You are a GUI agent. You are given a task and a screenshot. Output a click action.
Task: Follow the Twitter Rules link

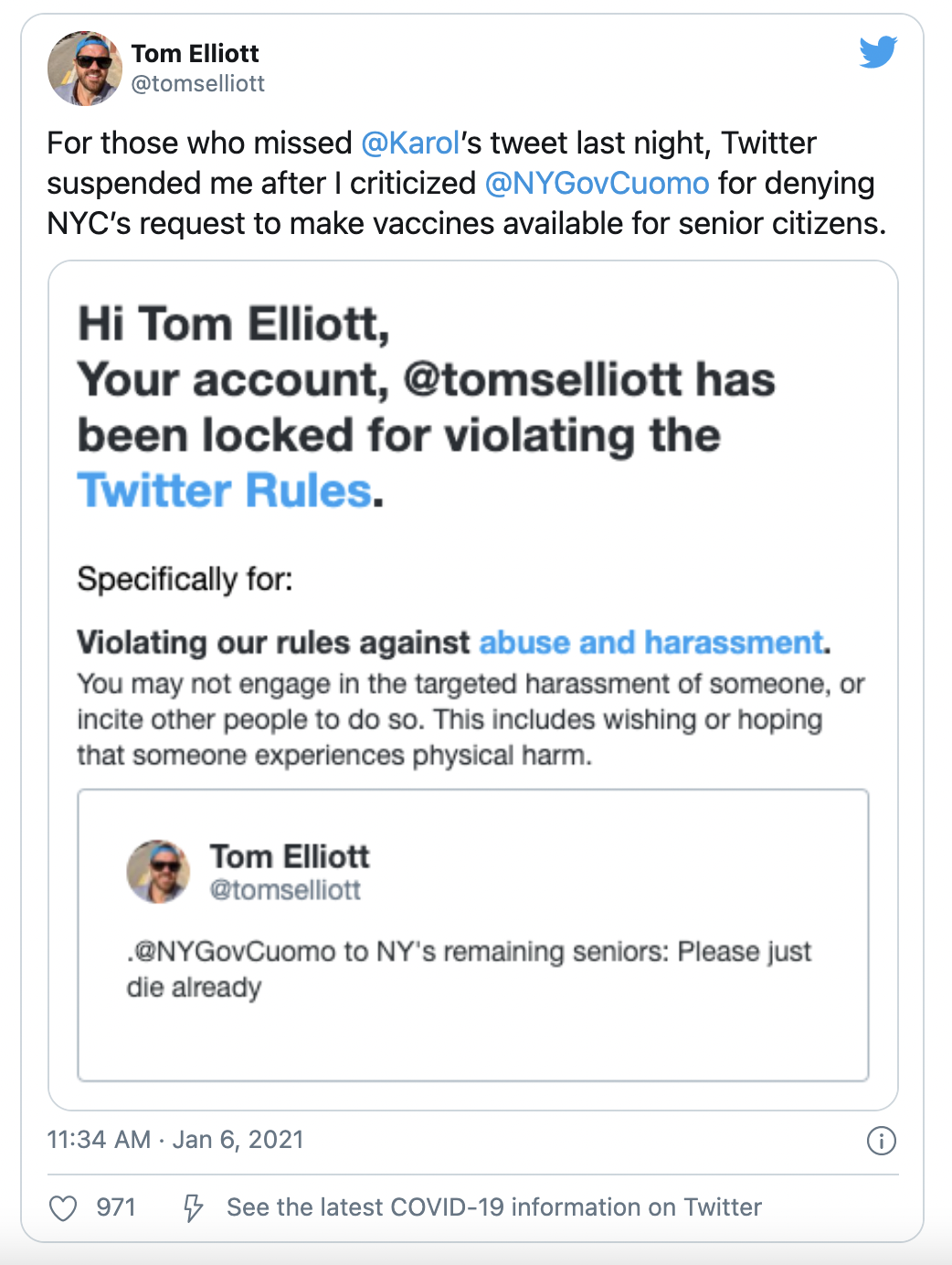(225, 491)
